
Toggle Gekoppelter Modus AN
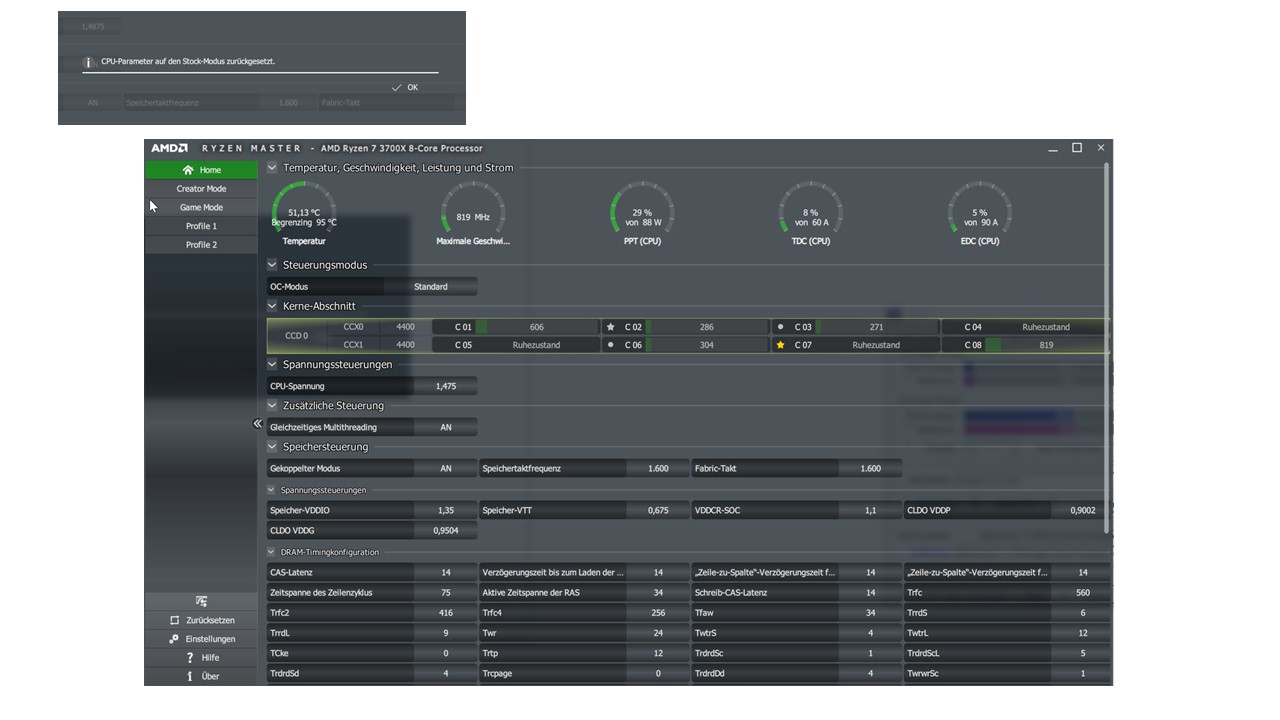click(446, 468)
